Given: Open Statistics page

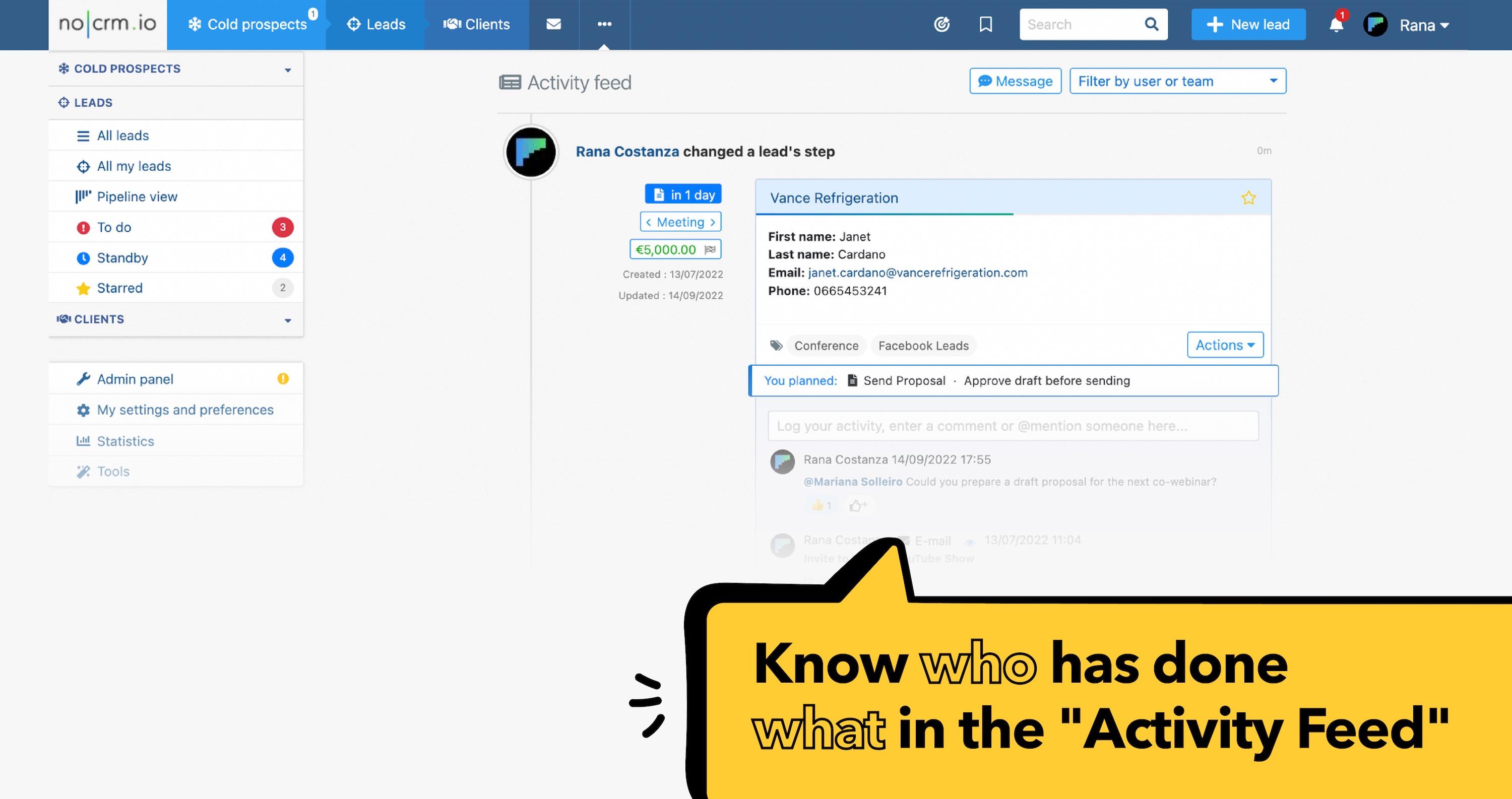Looking at the screenshot, I should 176,441.
